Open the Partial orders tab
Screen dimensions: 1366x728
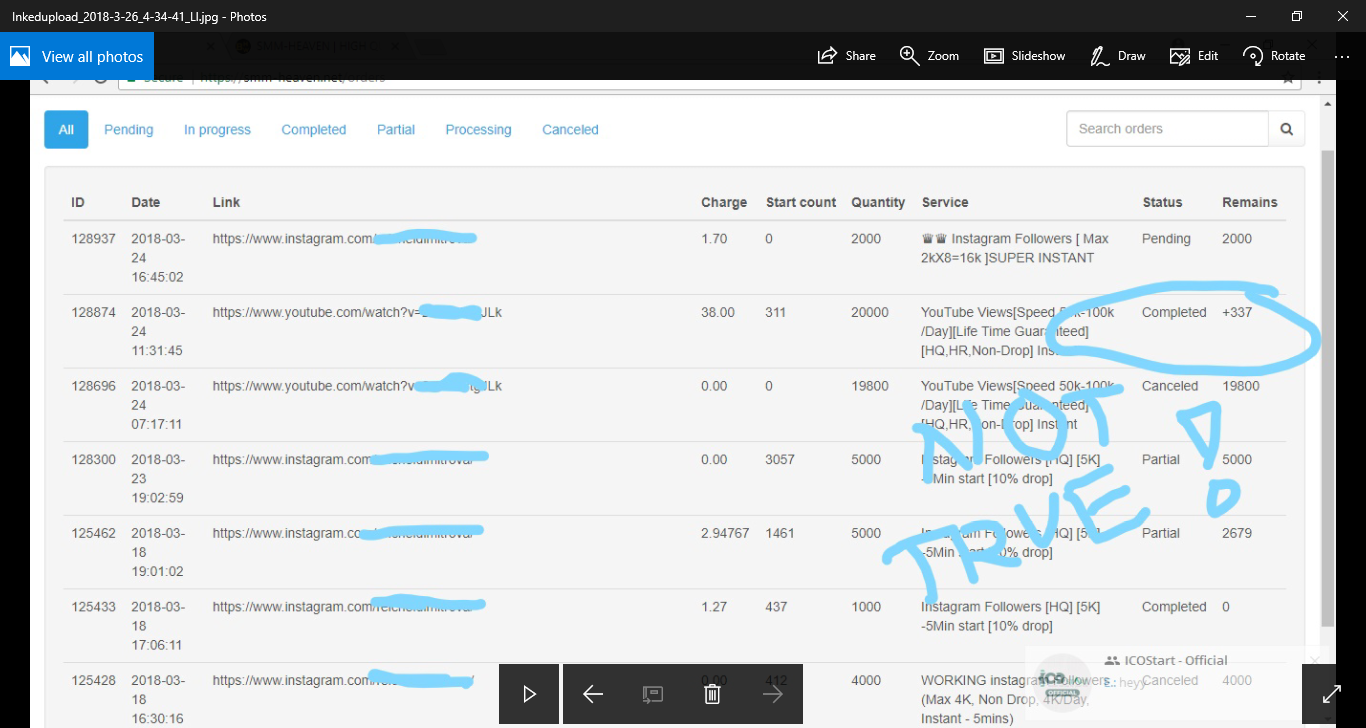(x=396, y=130)
